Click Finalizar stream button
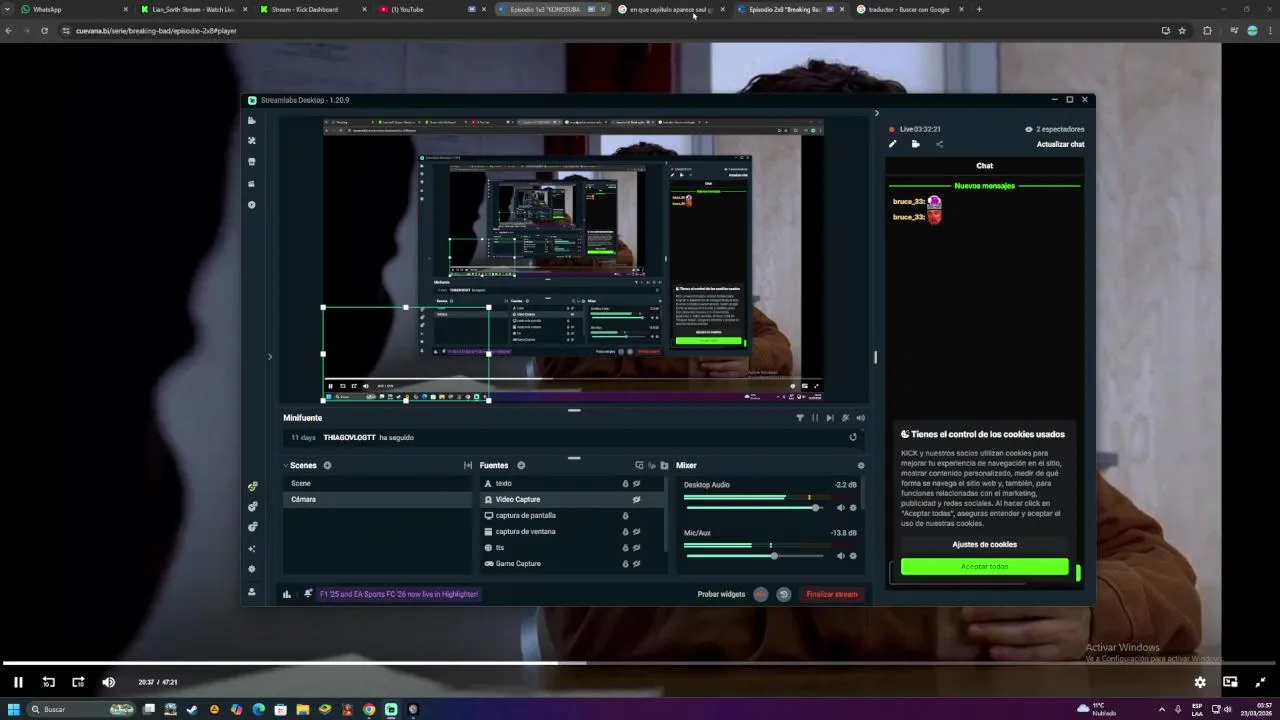Image resolution: width=1280 pixels, height=720 pixels. pos(832,594)
